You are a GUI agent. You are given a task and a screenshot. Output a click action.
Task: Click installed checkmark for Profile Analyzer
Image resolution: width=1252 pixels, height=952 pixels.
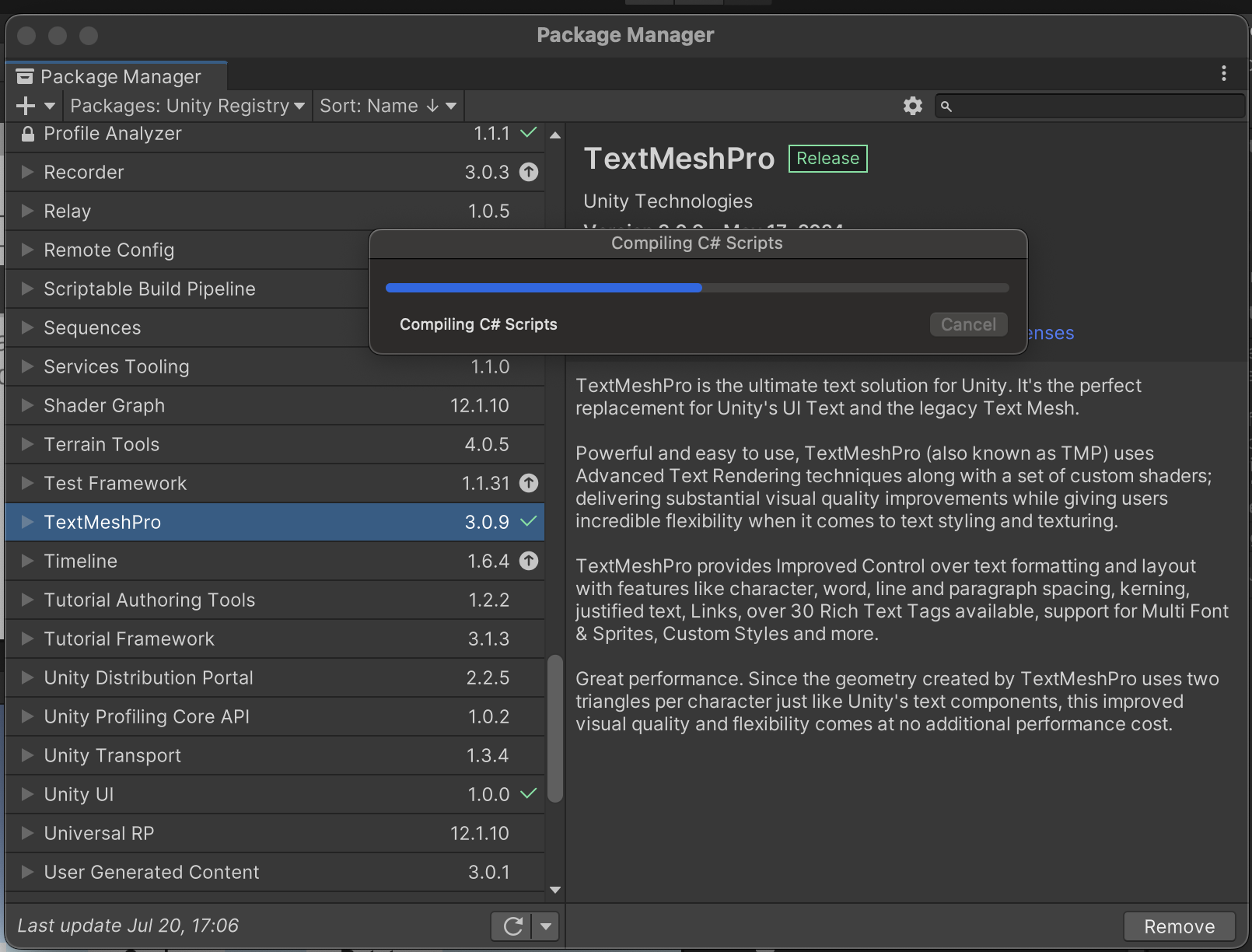(x=529, y=132)
